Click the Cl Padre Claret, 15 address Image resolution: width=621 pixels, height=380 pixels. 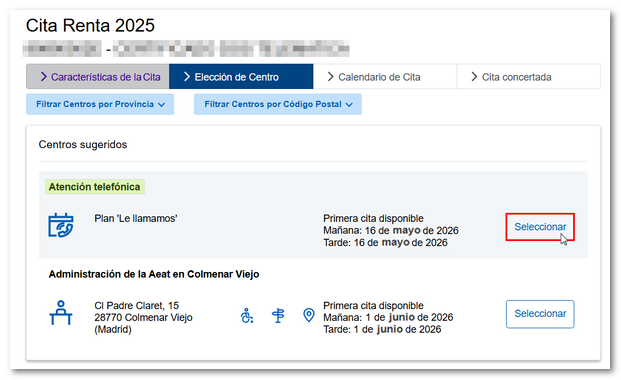(x=137, y=306)
